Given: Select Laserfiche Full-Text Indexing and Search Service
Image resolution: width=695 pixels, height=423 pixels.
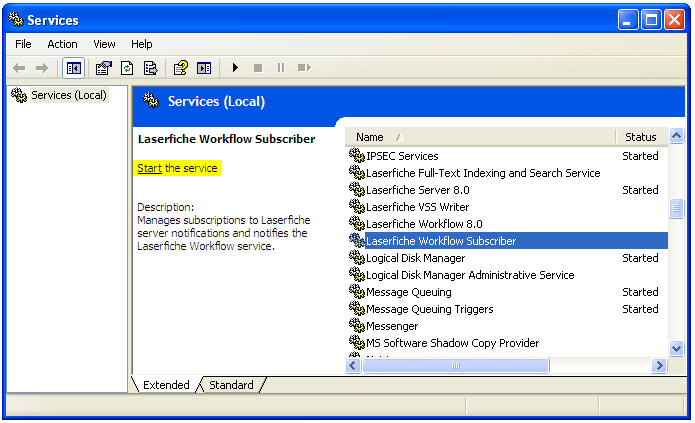Looking at the screenshot, I should (507, 173).
